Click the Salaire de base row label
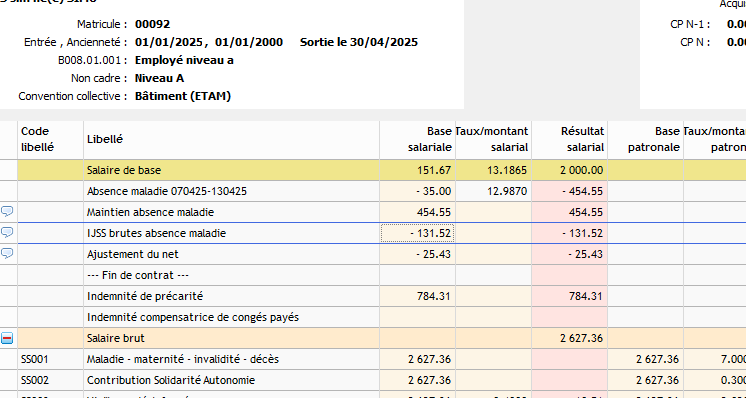The image size is (746, 398). [124, 170]
